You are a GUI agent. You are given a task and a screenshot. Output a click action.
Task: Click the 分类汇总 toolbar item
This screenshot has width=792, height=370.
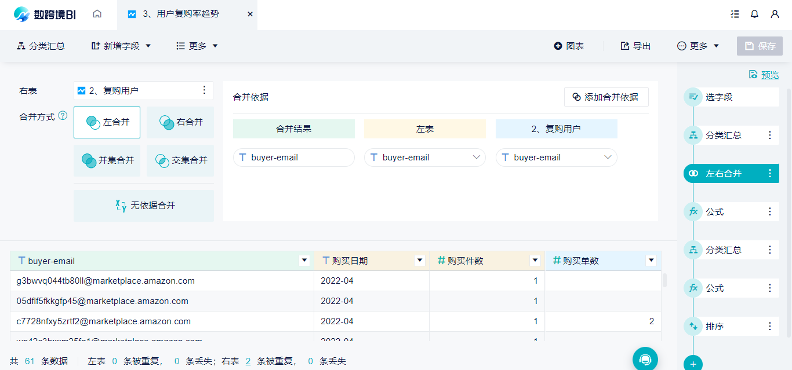41,46
